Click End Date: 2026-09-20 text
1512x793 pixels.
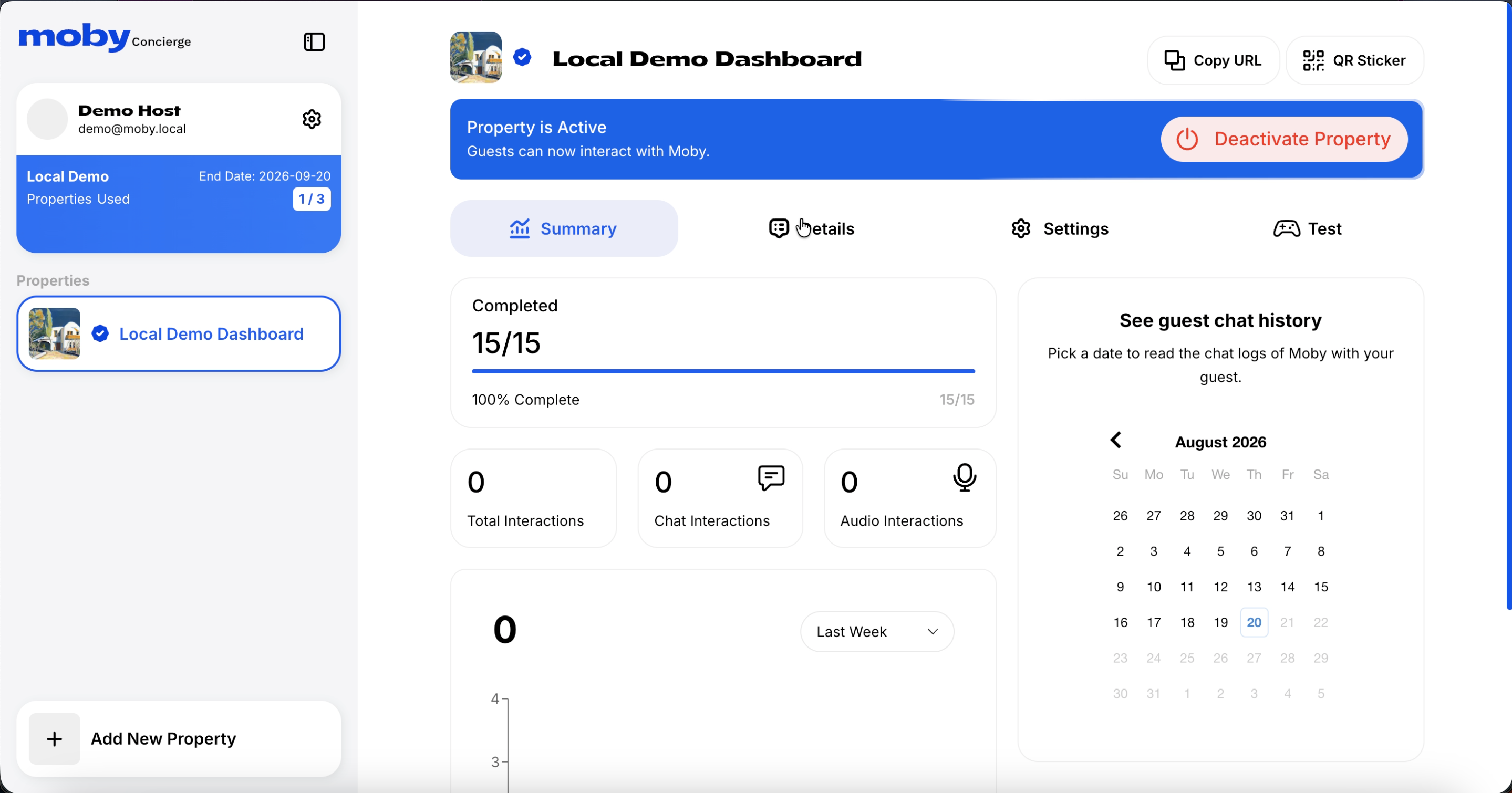pyautogui.click(x=265, y=176)
